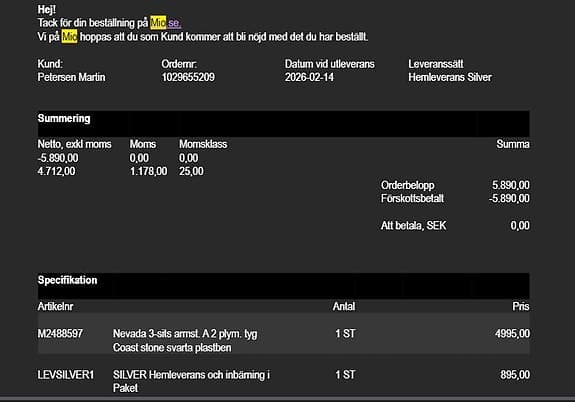Select the greeting 'Hej!' text
Image resolution: width=575 pixels, height=402 pixels.
pyautogui.click(x=47, y=10)
